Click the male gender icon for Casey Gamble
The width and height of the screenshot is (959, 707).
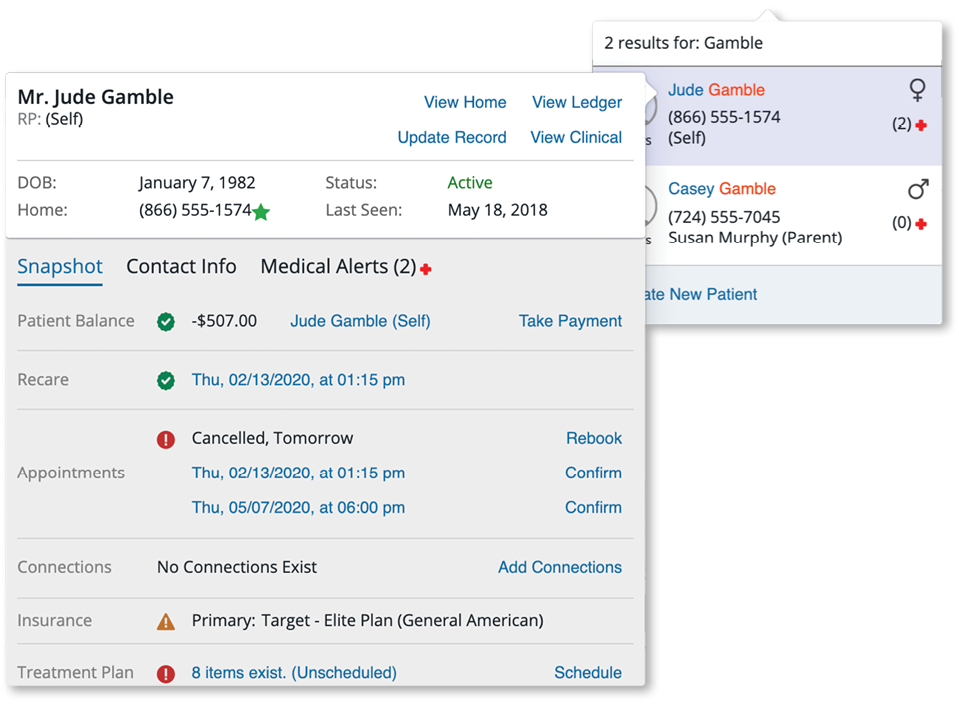point(917,189)
